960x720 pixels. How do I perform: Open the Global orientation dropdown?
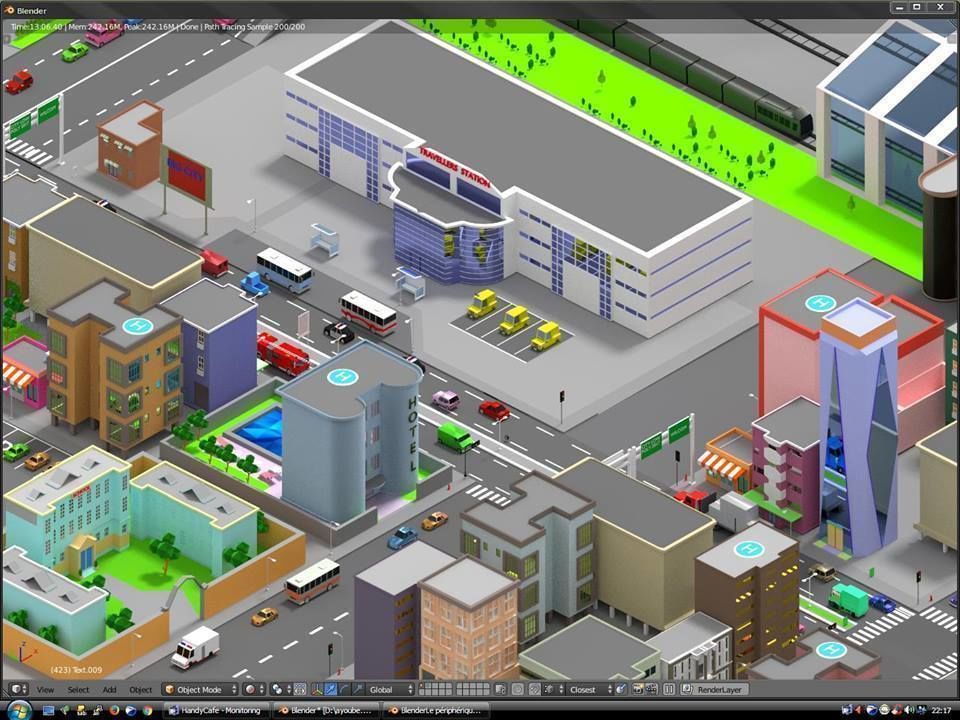390,689
